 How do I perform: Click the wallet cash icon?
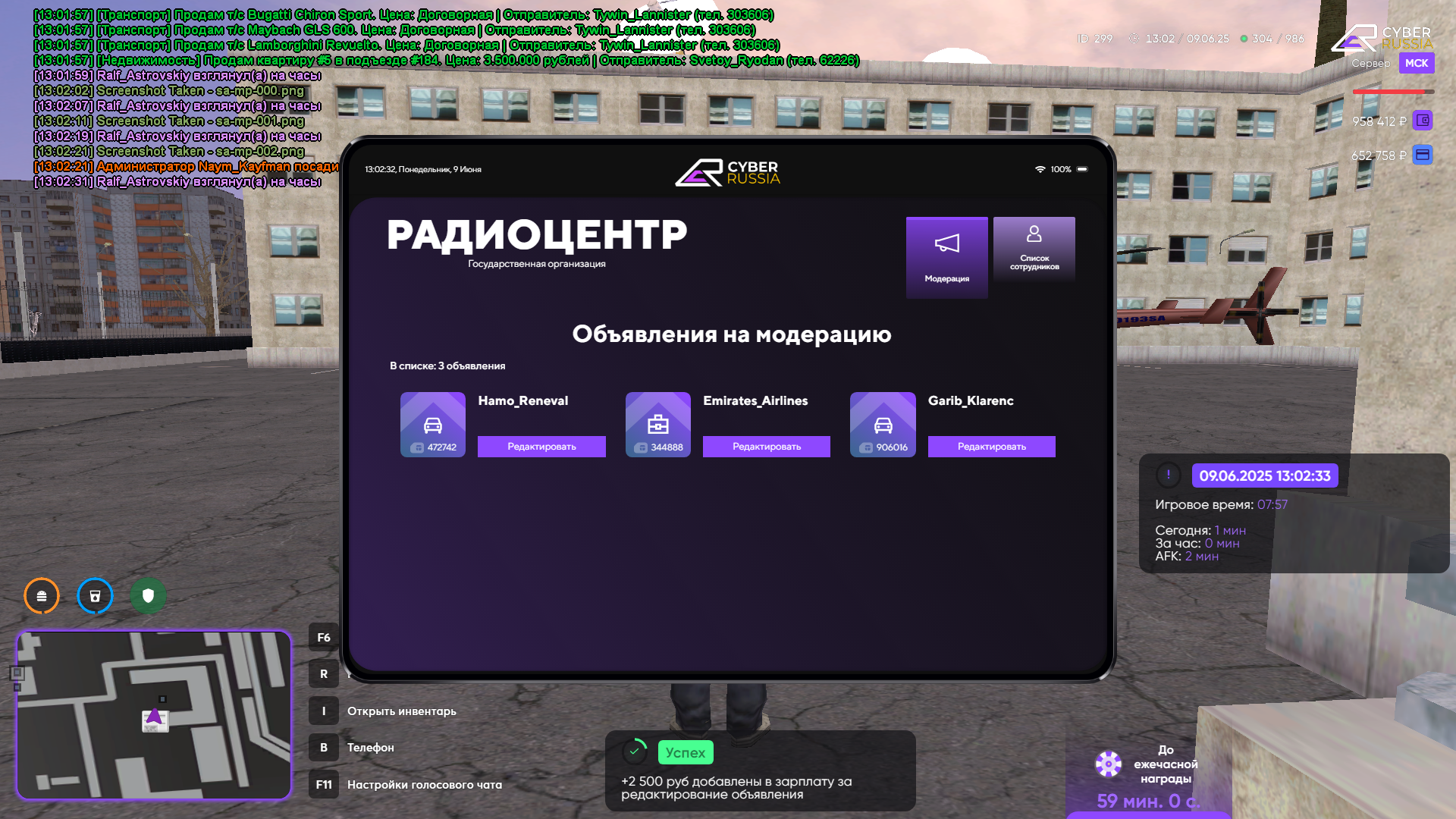(1423, 121)
